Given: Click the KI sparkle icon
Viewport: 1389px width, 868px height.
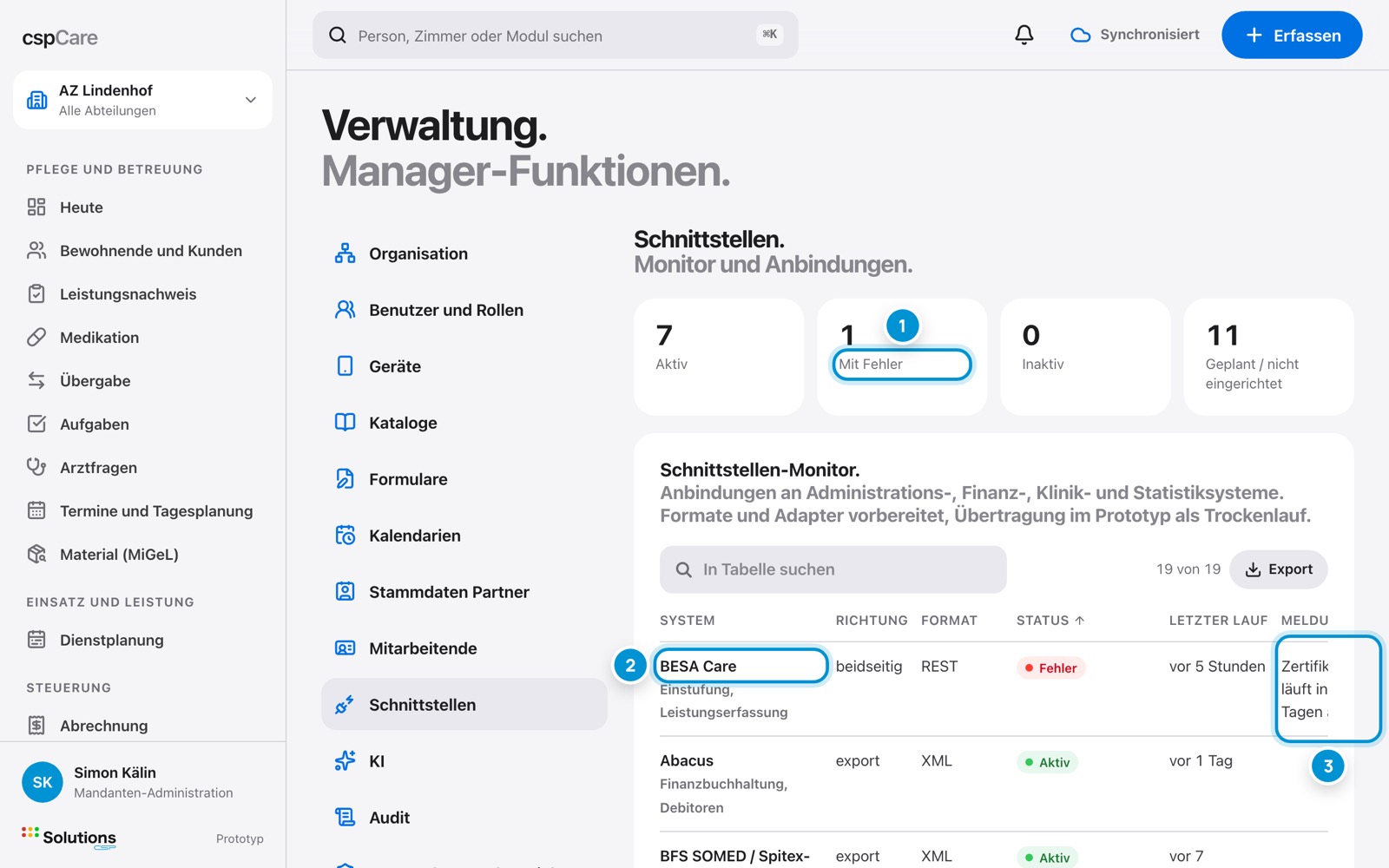Looking at the screenshot, I should [346, 761].
